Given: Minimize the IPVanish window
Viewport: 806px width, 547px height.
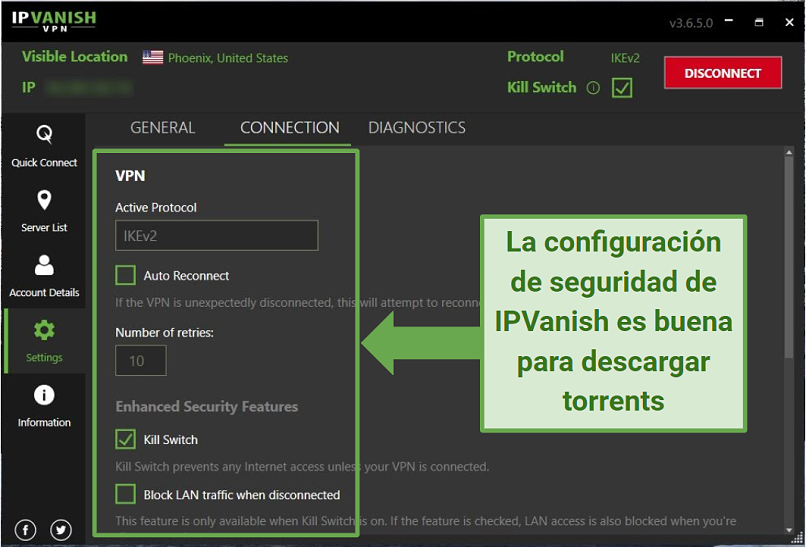Looking at the screenshot, I should point(729,22).
